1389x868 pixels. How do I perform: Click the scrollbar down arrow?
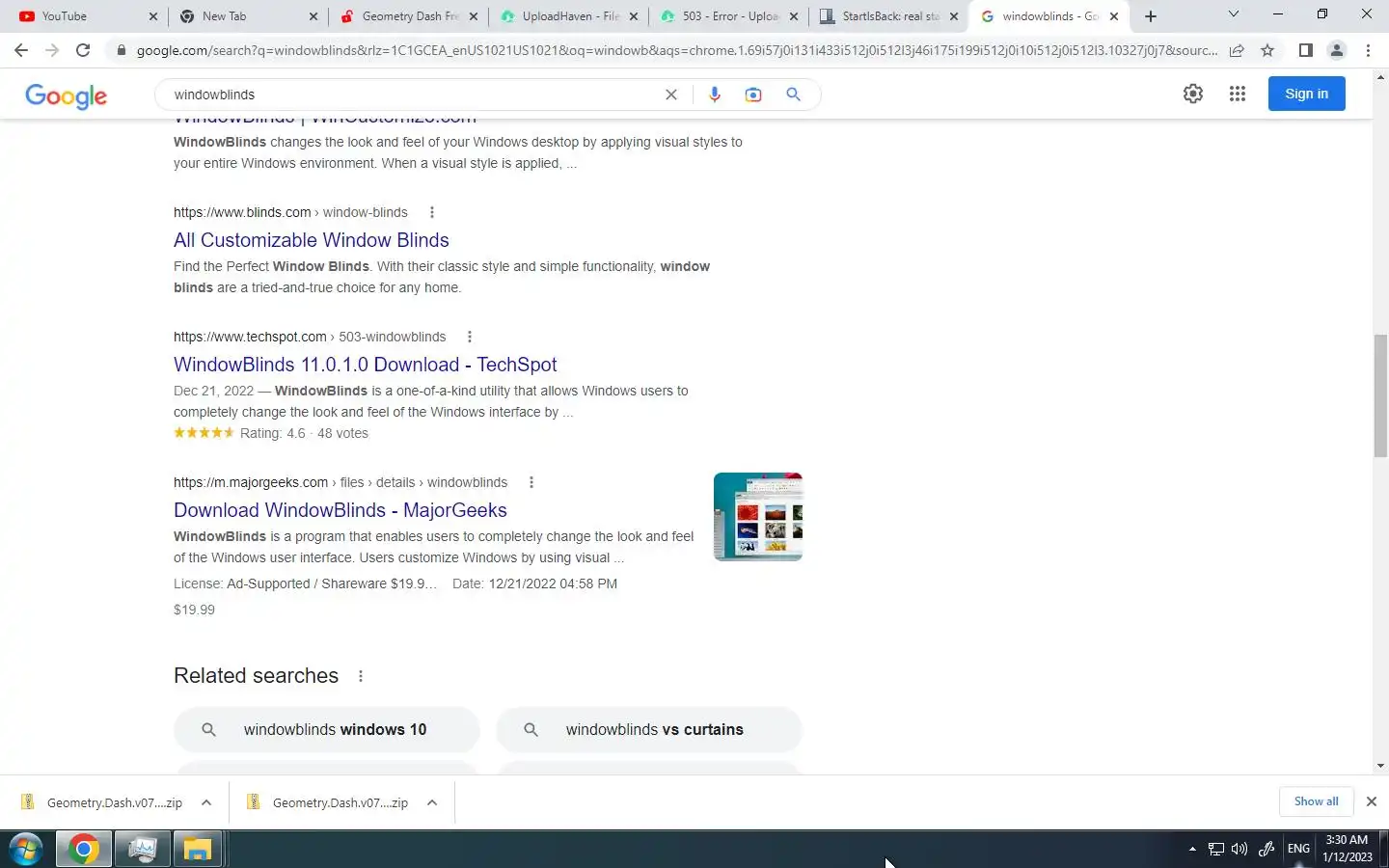1380,766
